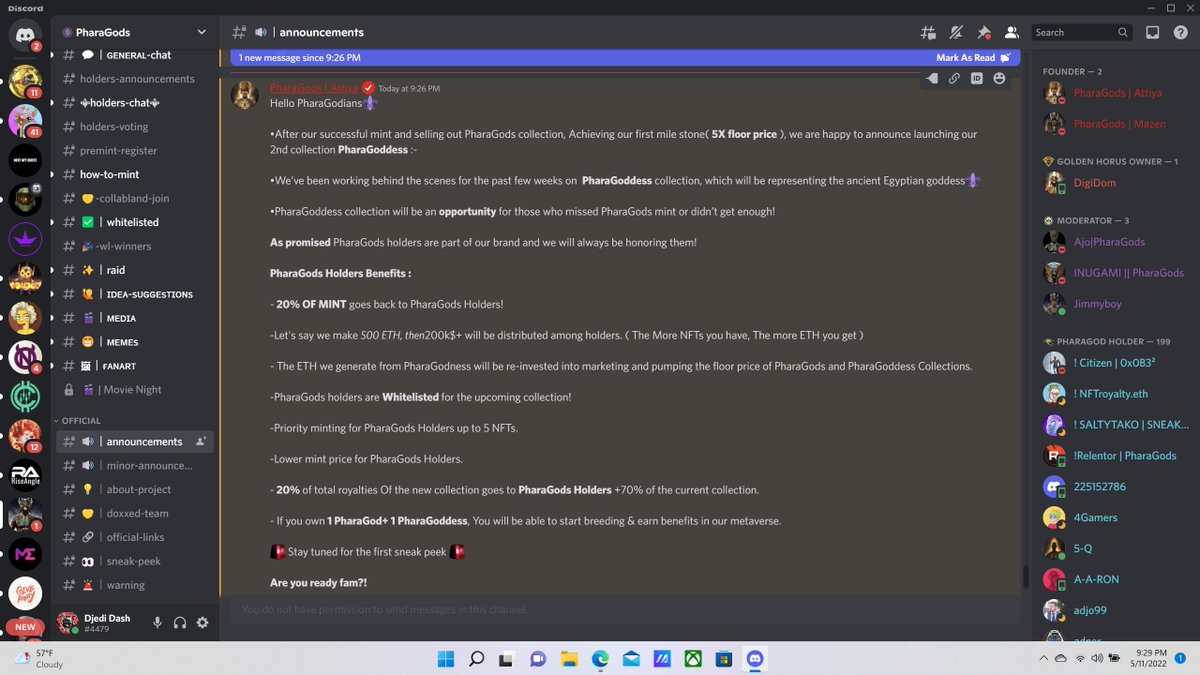Click the NEW unread mentions pill

click(25, 627)
